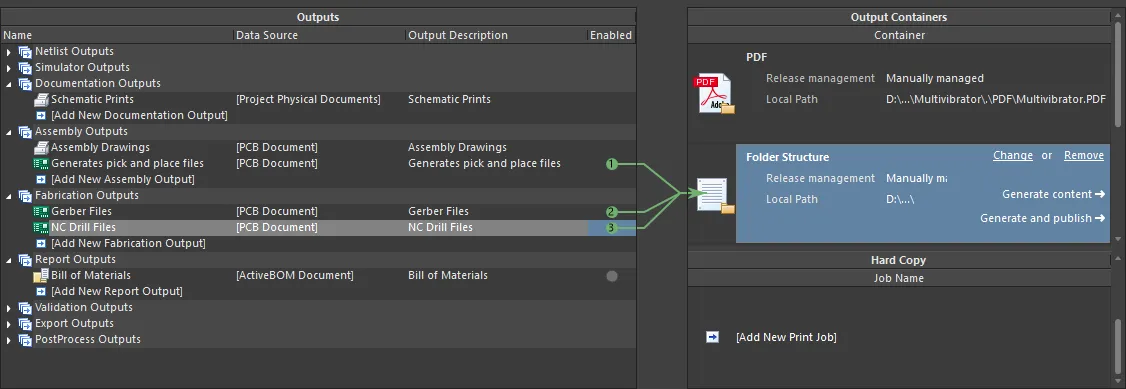Click the Change link for Folder Structure
The height and width of the screenshot is (389, 1126).
(1013, 156)
